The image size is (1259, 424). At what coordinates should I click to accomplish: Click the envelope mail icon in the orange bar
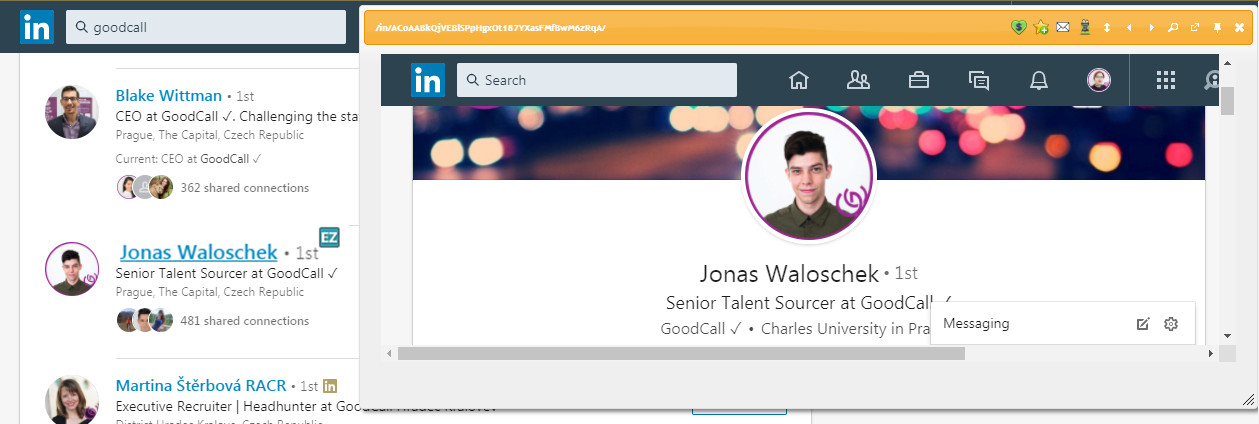[x=1063, y=27]
